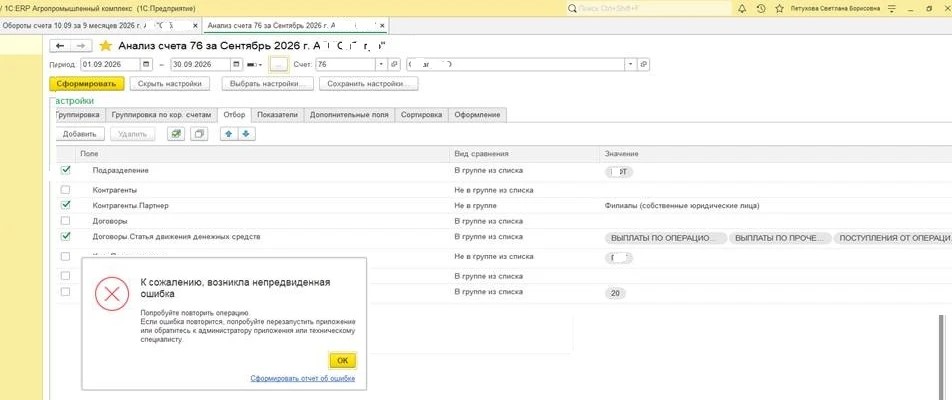952x400 pixels.
Task: Click open-item icon beside organization field
Action: [644, 64]
